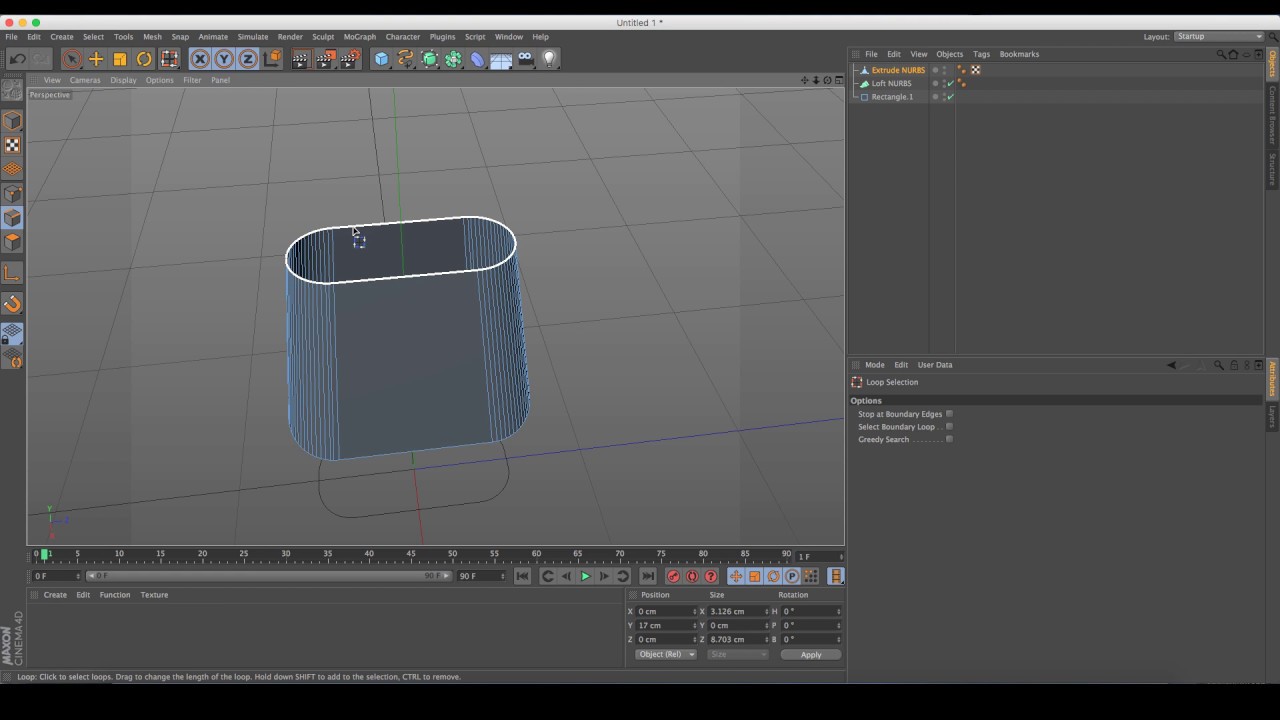Click the Deformer icon
The width and height of the screenshot is (1280, 720).
[477, 59]
